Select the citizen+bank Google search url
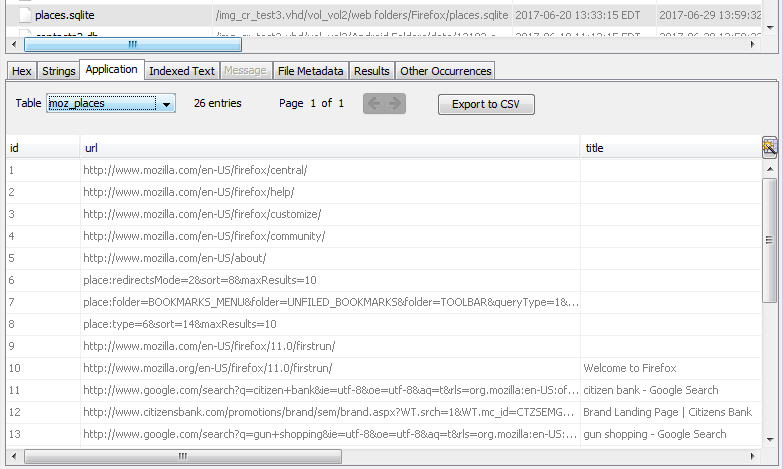The image size is (783, 469). click(330, 390)
